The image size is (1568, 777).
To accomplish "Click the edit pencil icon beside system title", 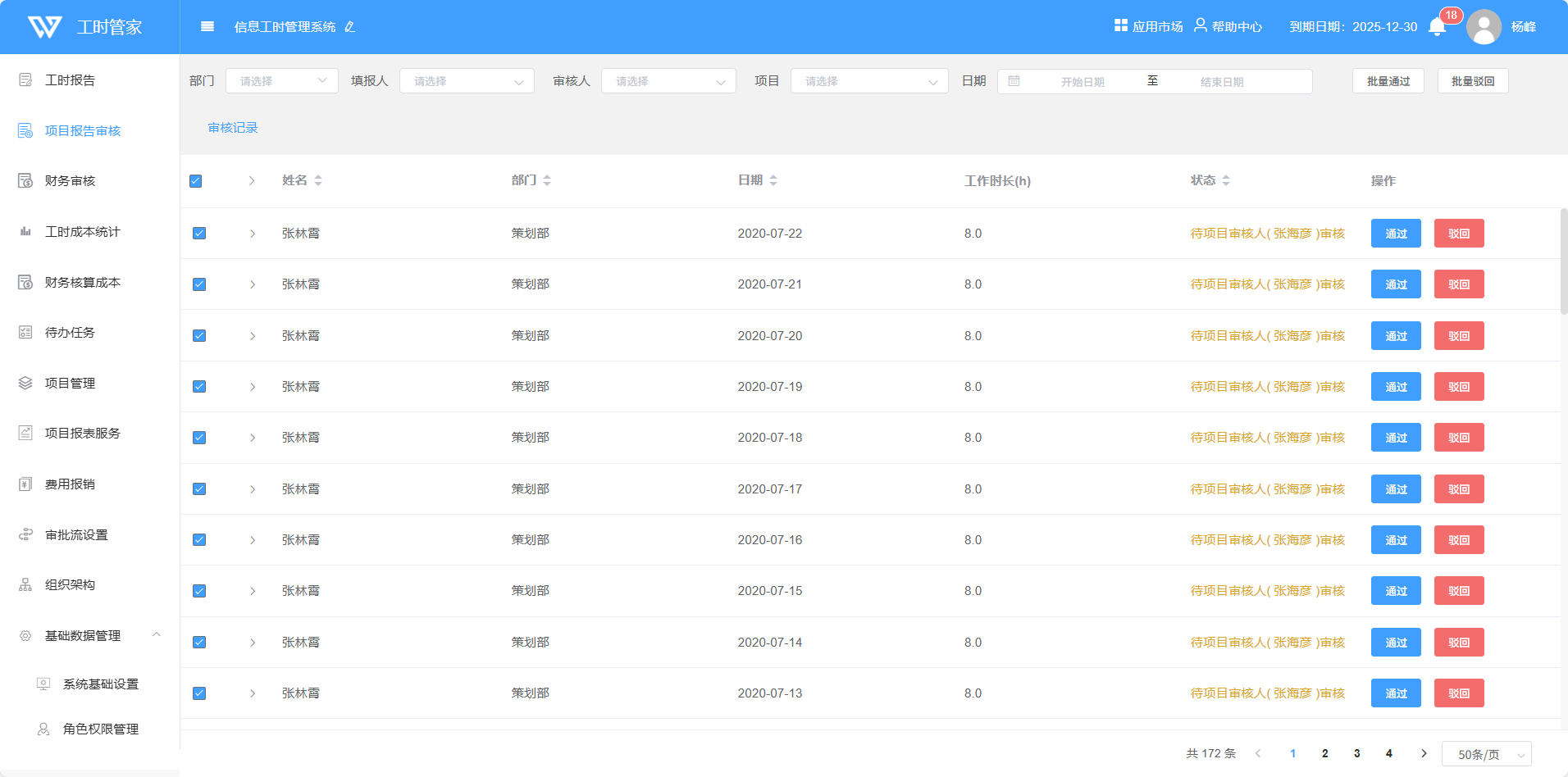I will click(350, 27).
